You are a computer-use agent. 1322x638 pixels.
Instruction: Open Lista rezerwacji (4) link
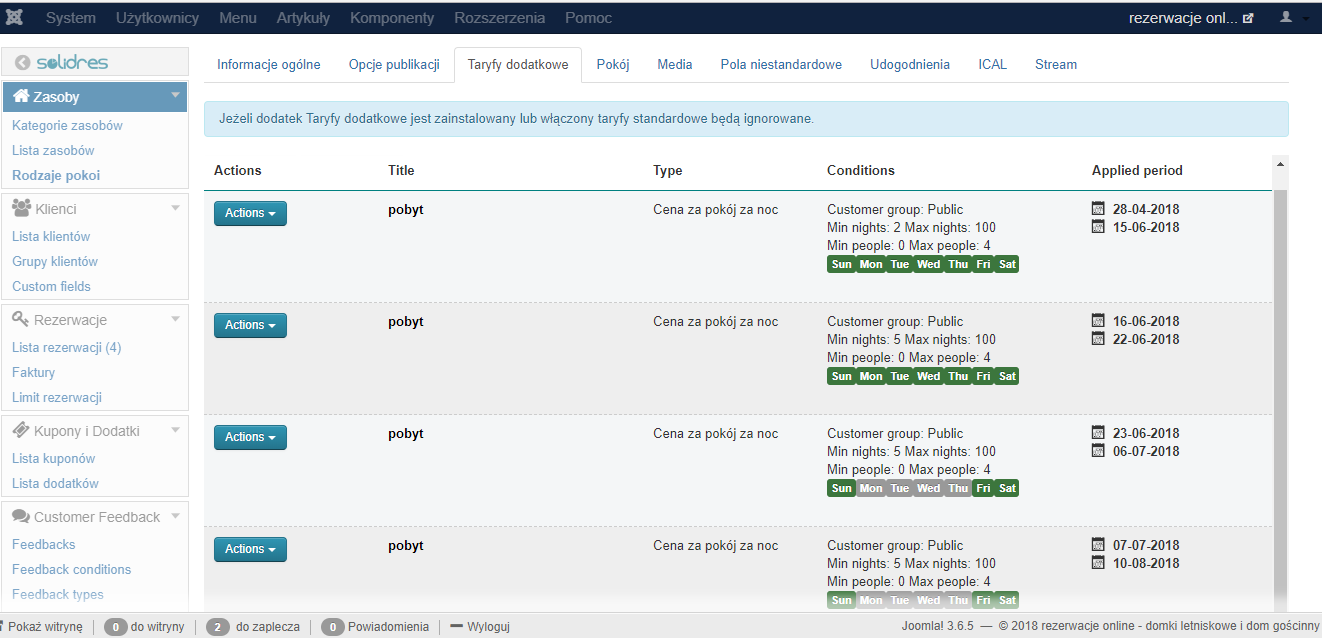coord(66,347)
